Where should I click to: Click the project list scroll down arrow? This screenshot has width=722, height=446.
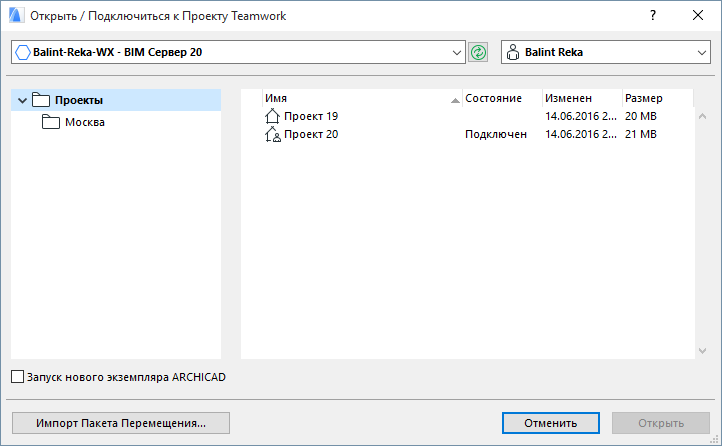click(x=702, y=351)
